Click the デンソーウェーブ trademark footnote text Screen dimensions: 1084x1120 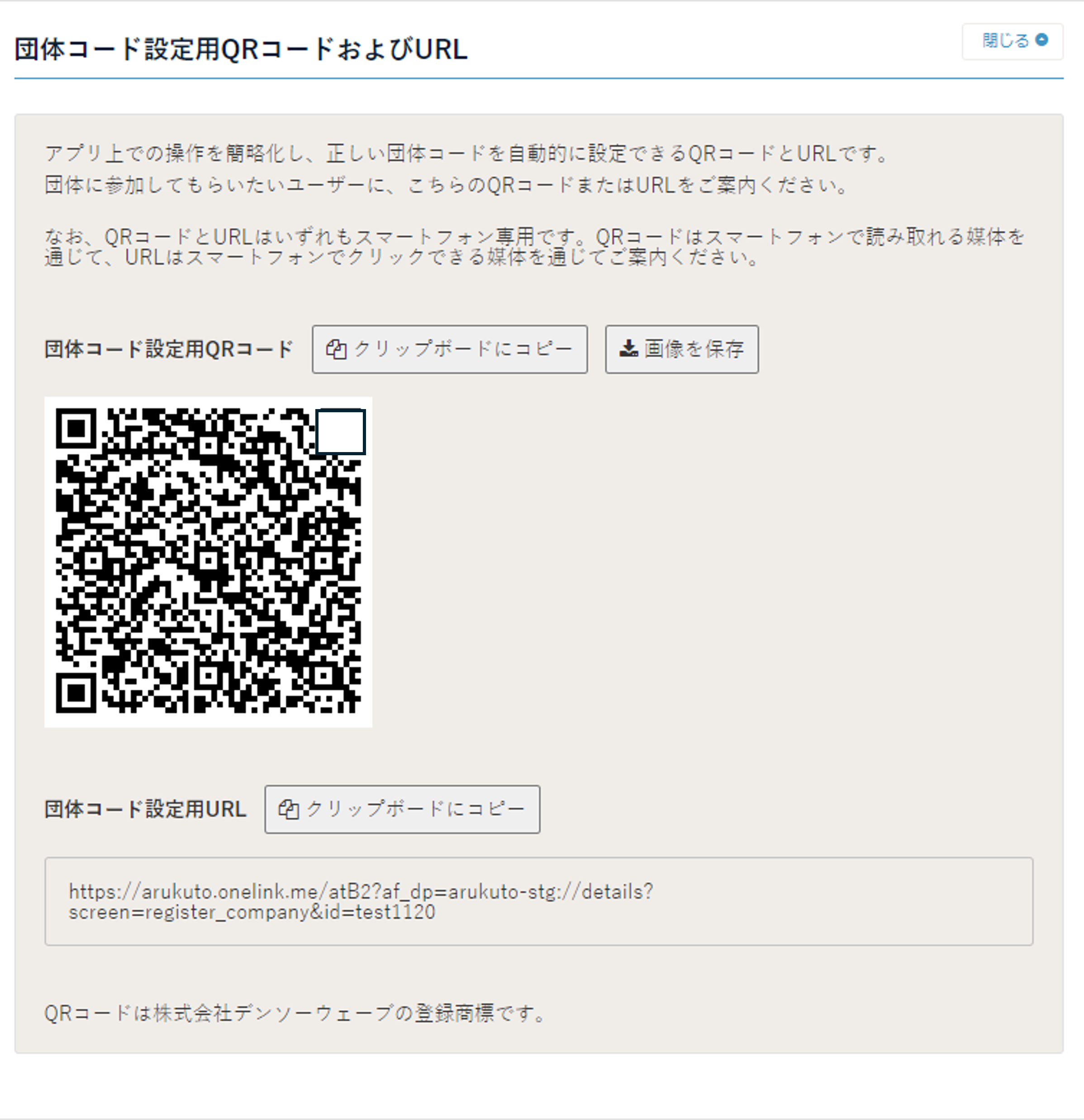pyautogui.click(x=295, y=1013)
